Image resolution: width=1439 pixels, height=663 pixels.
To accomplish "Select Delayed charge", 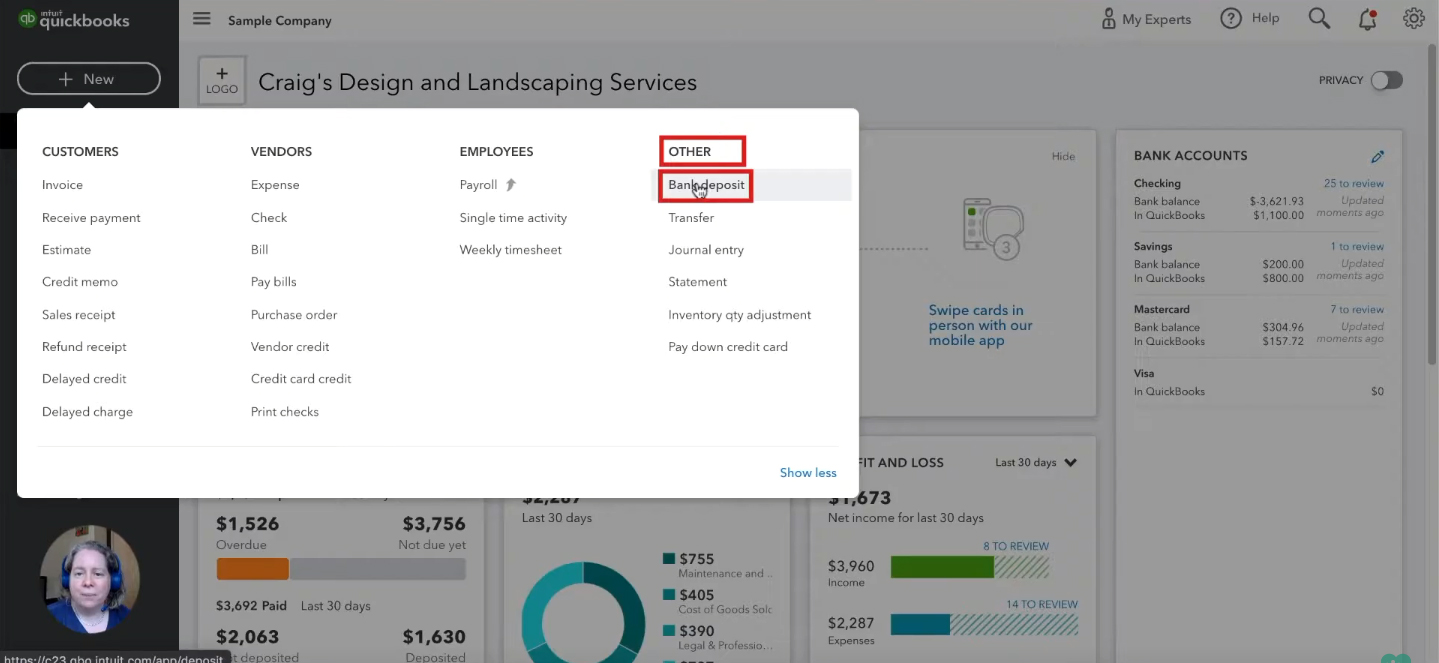I will pyautogui.click(x=87, y=412).
